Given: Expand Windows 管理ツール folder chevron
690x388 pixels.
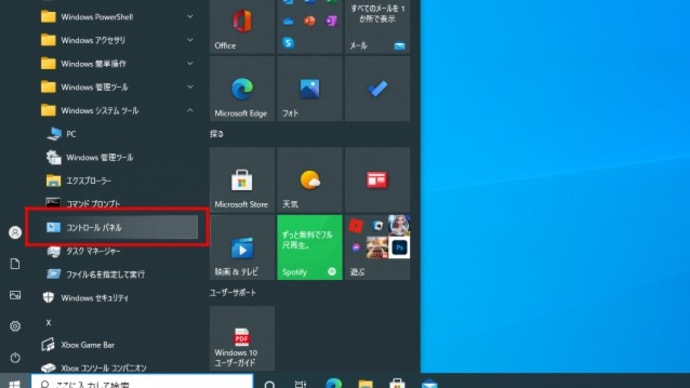Looking at the screenshot, I should pyautogui.click(x=190, y=87).
